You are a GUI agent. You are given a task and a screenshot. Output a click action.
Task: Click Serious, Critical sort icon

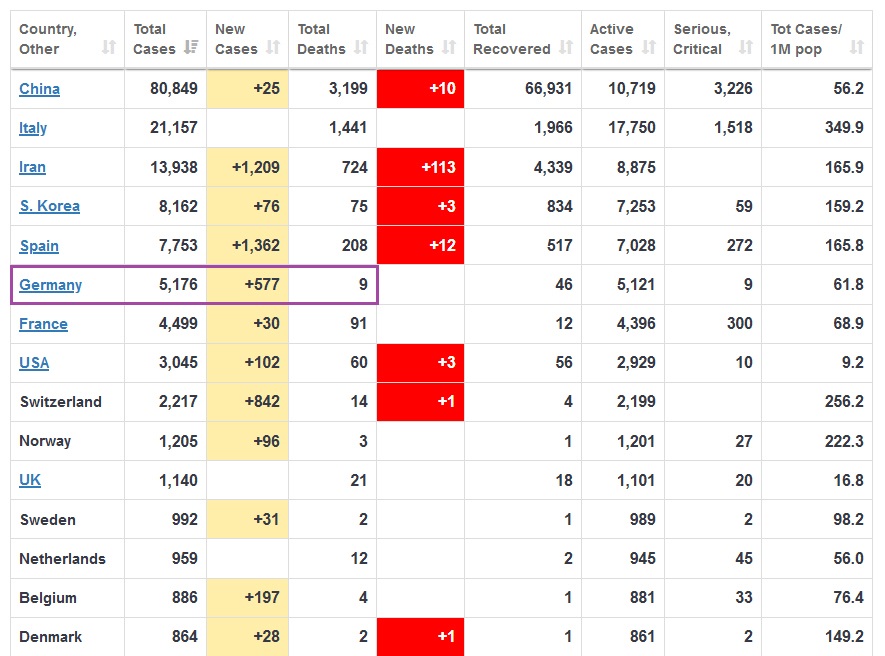tap(745, 48)
